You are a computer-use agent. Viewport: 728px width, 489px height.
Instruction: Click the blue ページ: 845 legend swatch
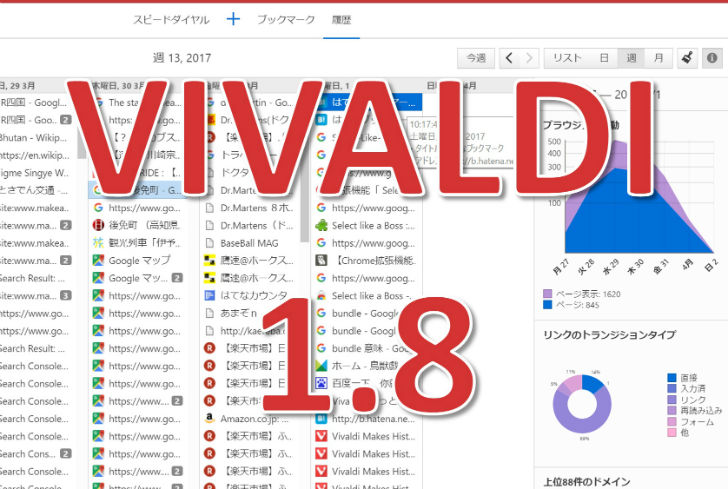[x=548, y=305]
